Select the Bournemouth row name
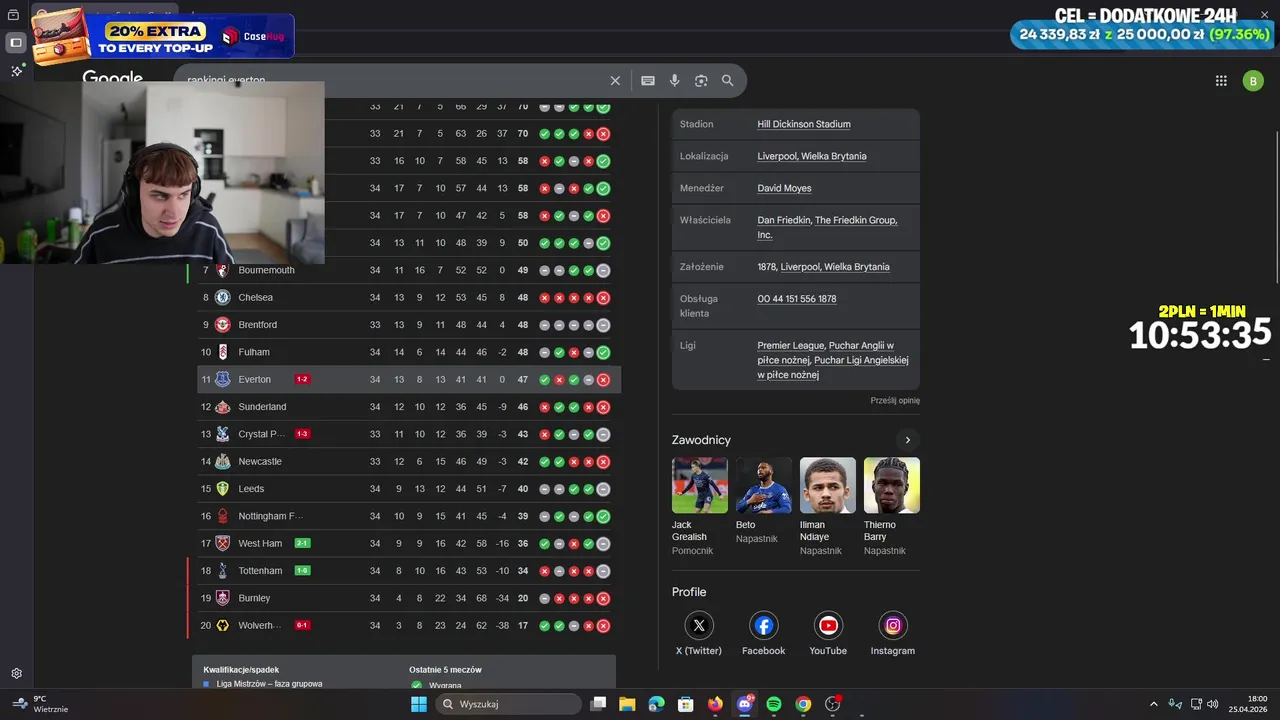This screenshot has width=1280, height=720. pyautogui.click(x=266, y=270)
